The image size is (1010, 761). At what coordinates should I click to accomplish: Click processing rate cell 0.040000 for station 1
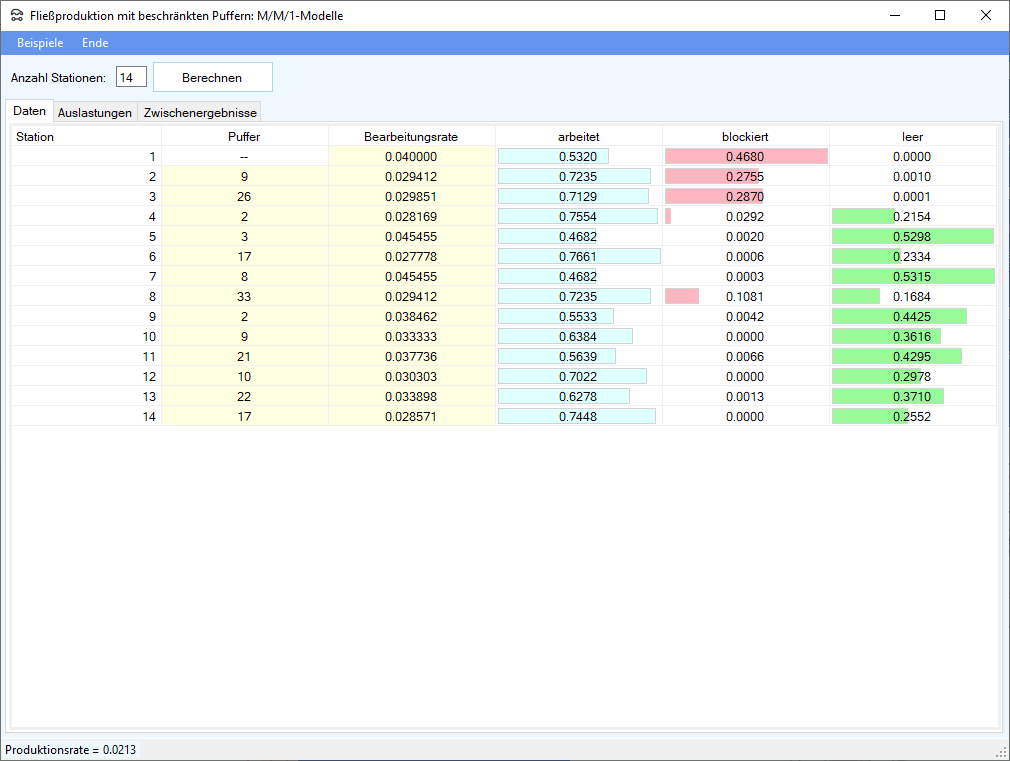point(411,157)
